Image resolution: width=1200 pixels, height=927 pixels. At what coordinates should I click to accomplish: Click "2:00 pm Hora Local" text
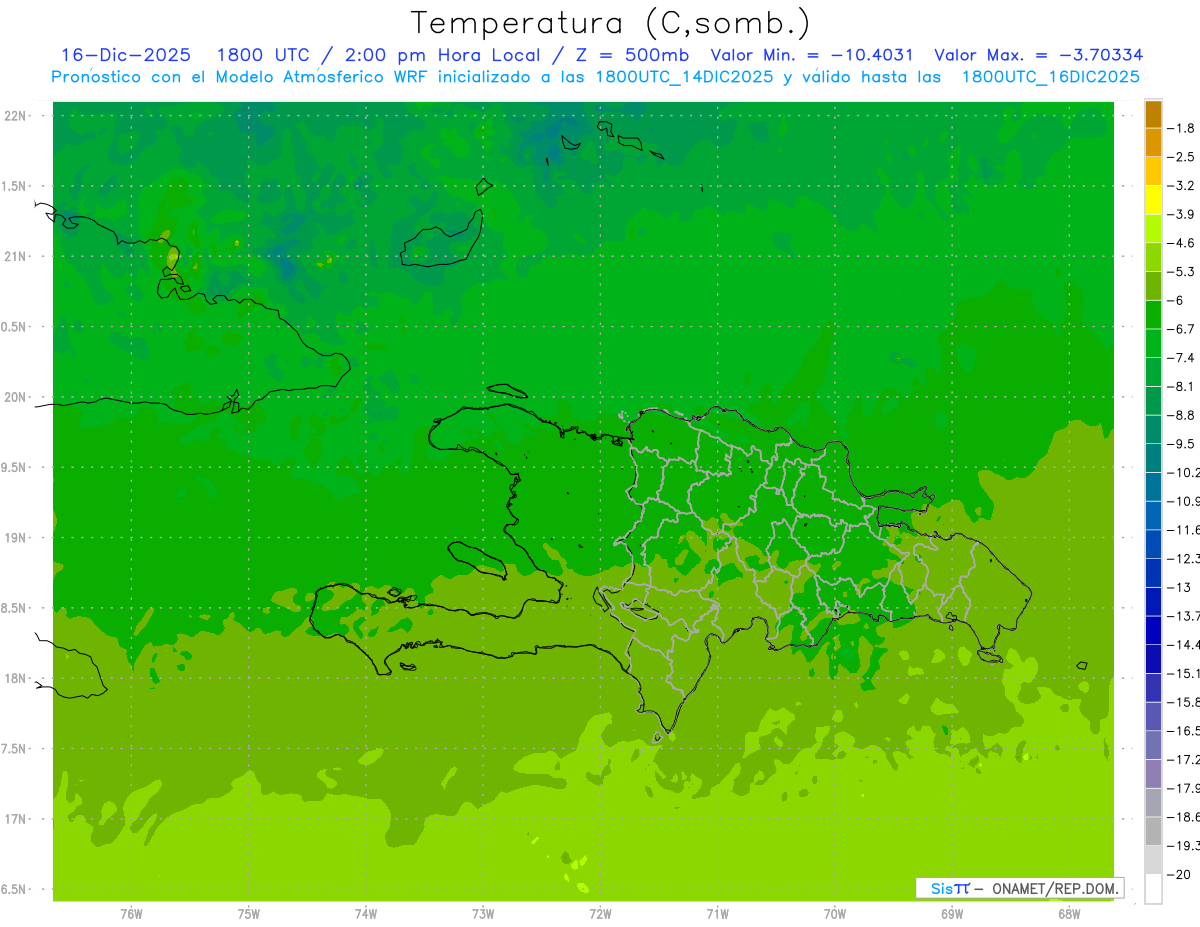pos(442,55)
